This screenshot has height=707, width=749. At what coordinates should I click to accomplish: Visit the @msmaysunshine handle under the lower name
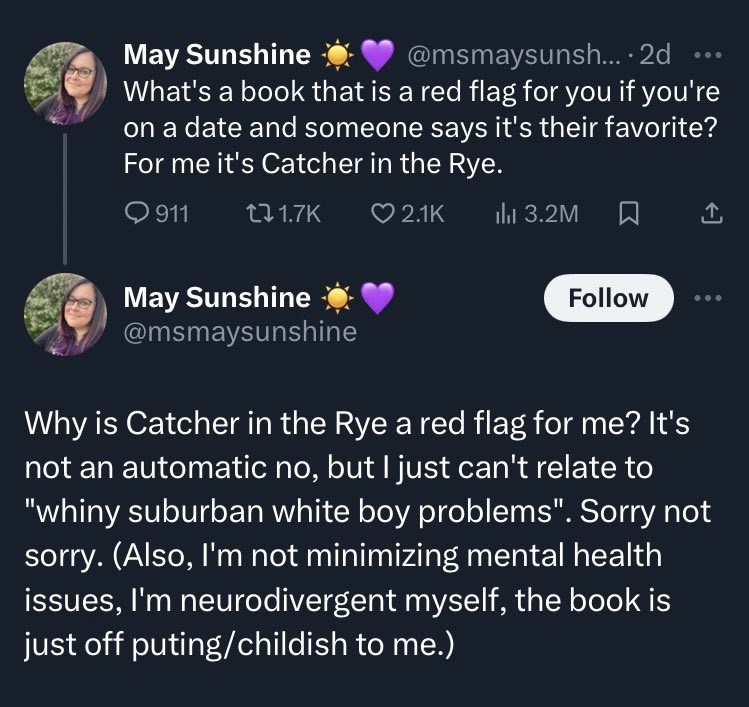(x=240, y=331)
